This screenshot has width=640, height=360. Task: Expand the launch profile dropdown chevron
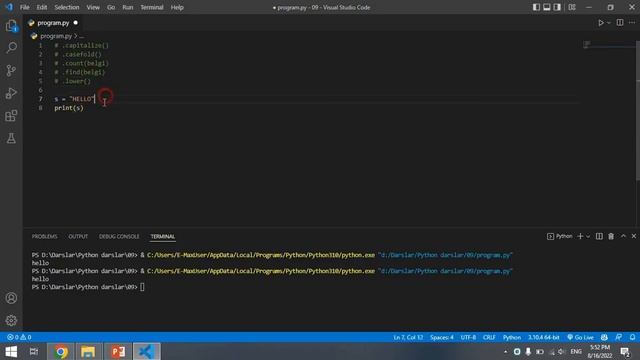click(x=588, y=236)
